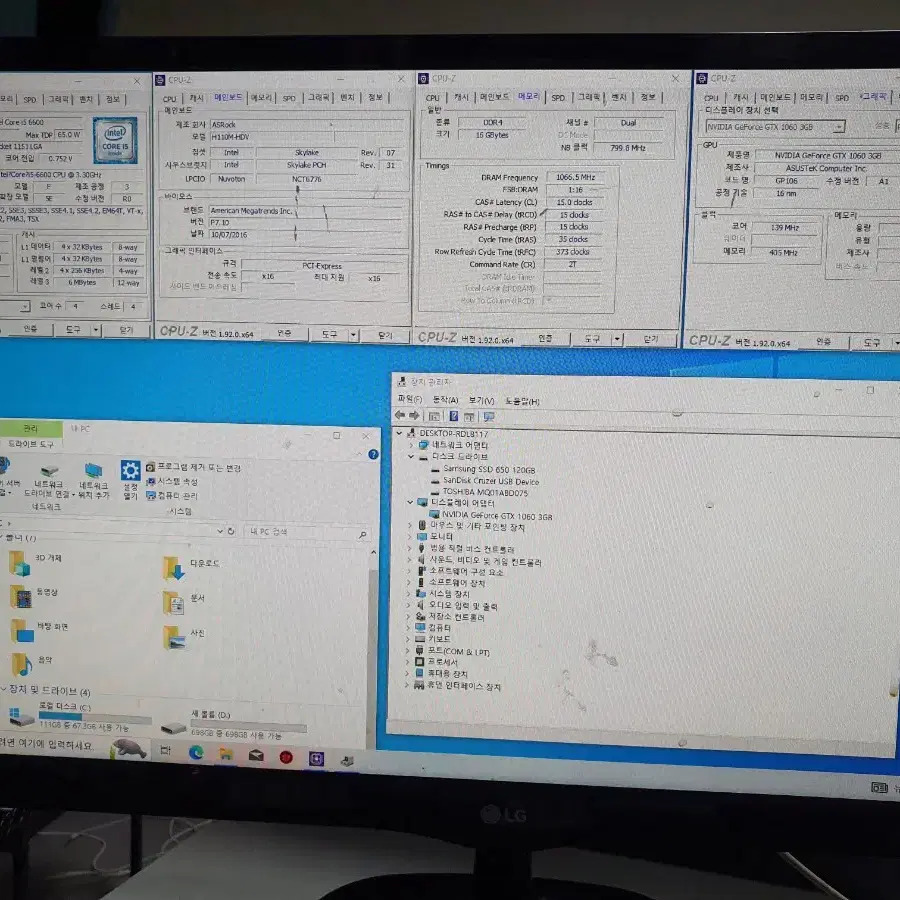The width and height of the screenshot is (900, 900).
Task: Open the 보기(V) menu in Device Manager
Action: pos(481,400)
